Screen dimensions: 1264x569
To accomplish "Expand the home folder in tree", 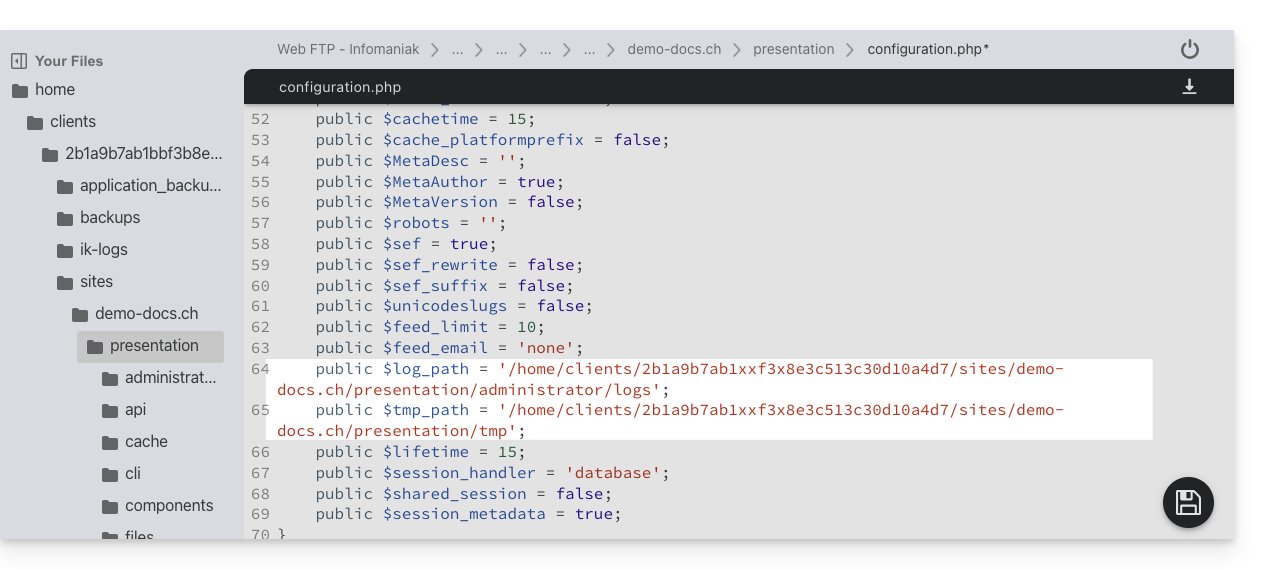I will [x=54, y=90].
